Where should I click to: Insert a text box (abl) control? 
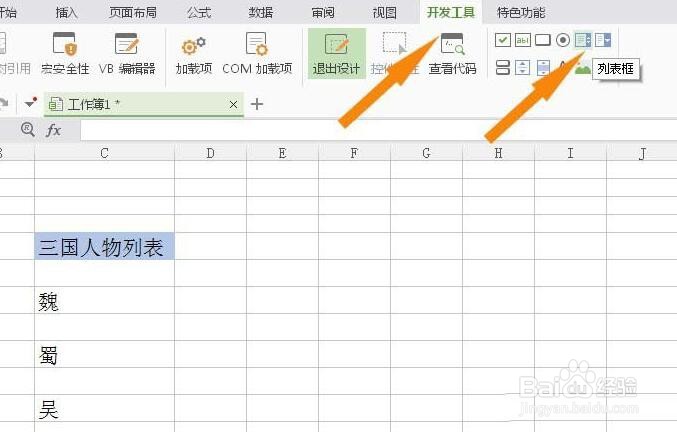click(522, 40)
